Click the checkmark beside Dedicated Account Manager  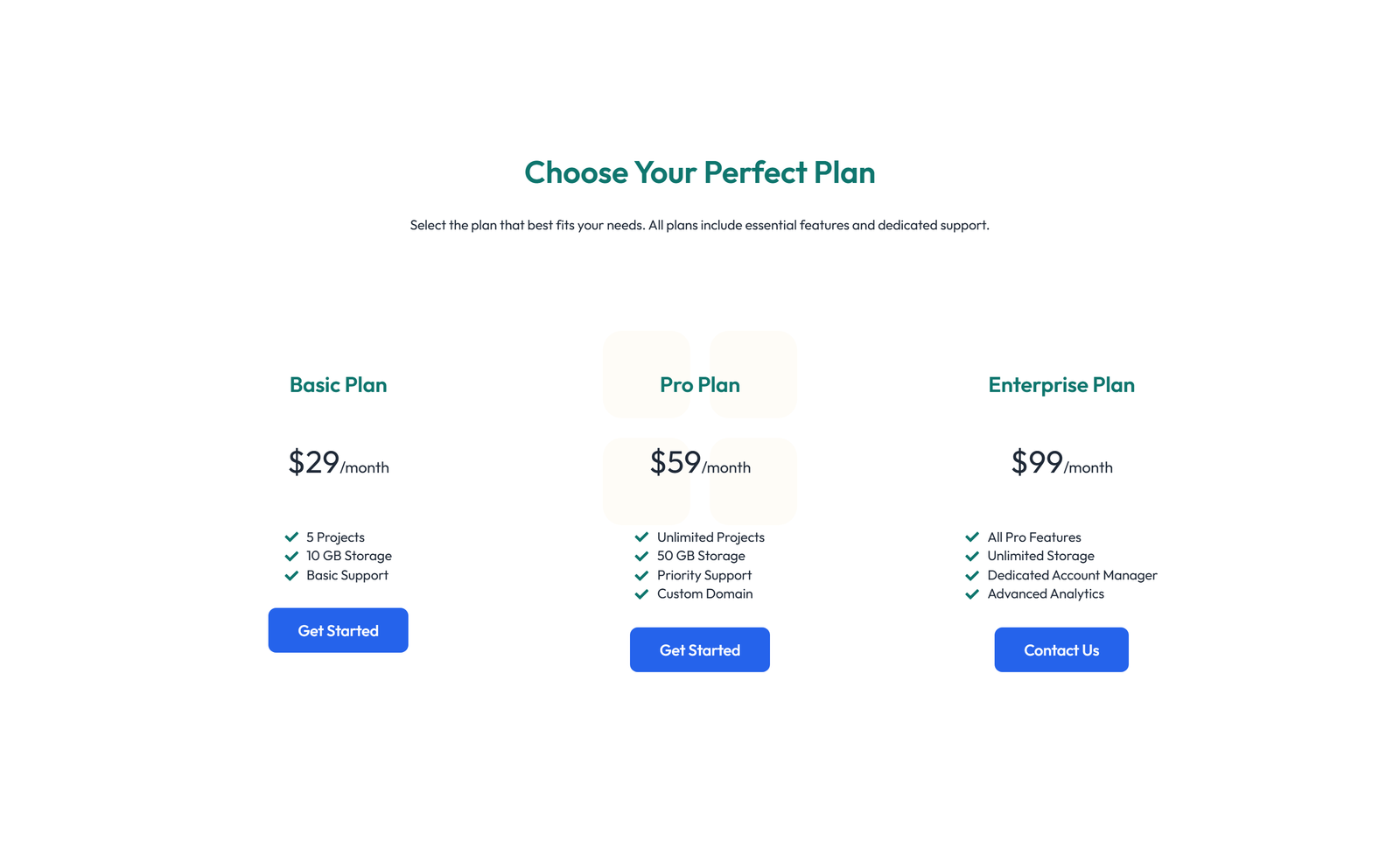pos(972,575)
